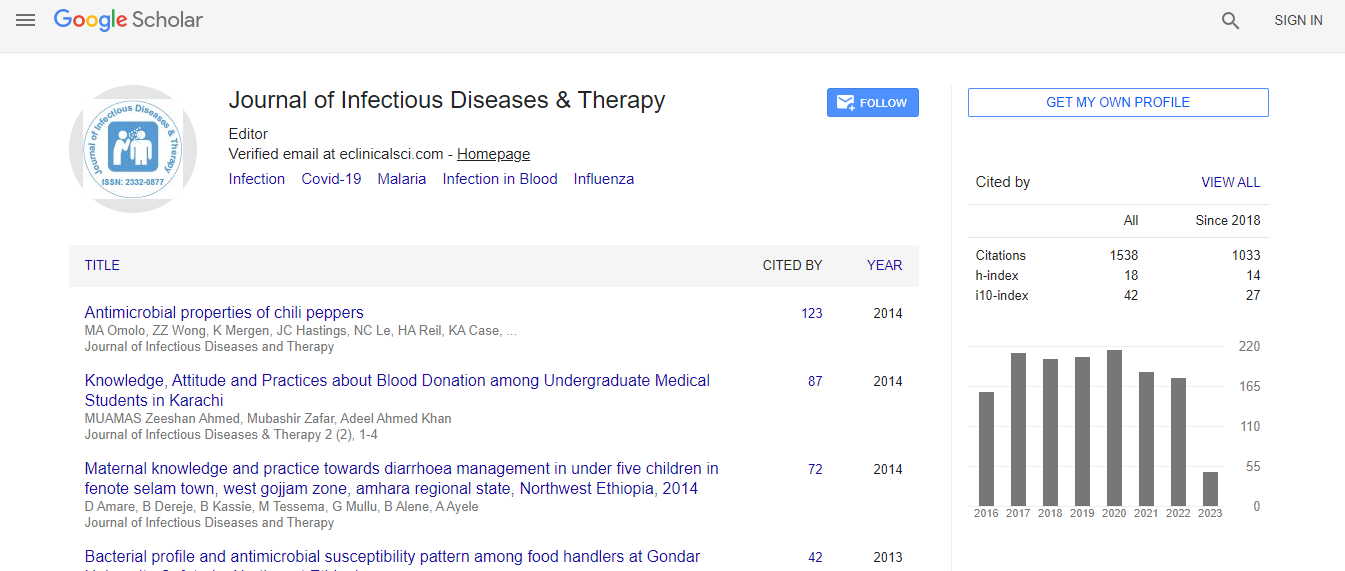Open the journal Homepage link
The image size is (1345, 571).
tap(493, 154)
